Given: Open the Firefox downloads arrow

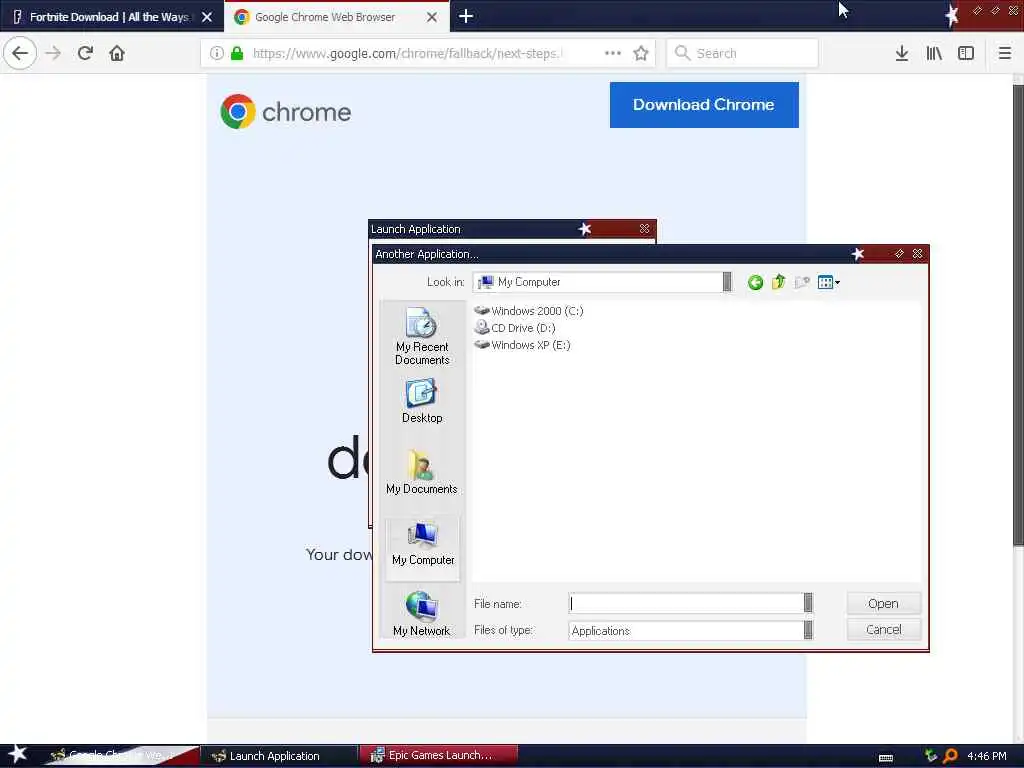Looking at the screenshot, I should 901,53.
